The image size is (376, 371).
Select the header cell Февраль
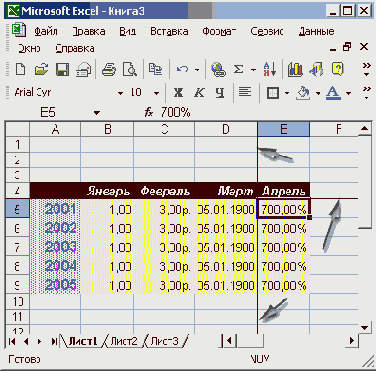coord(164,191)
